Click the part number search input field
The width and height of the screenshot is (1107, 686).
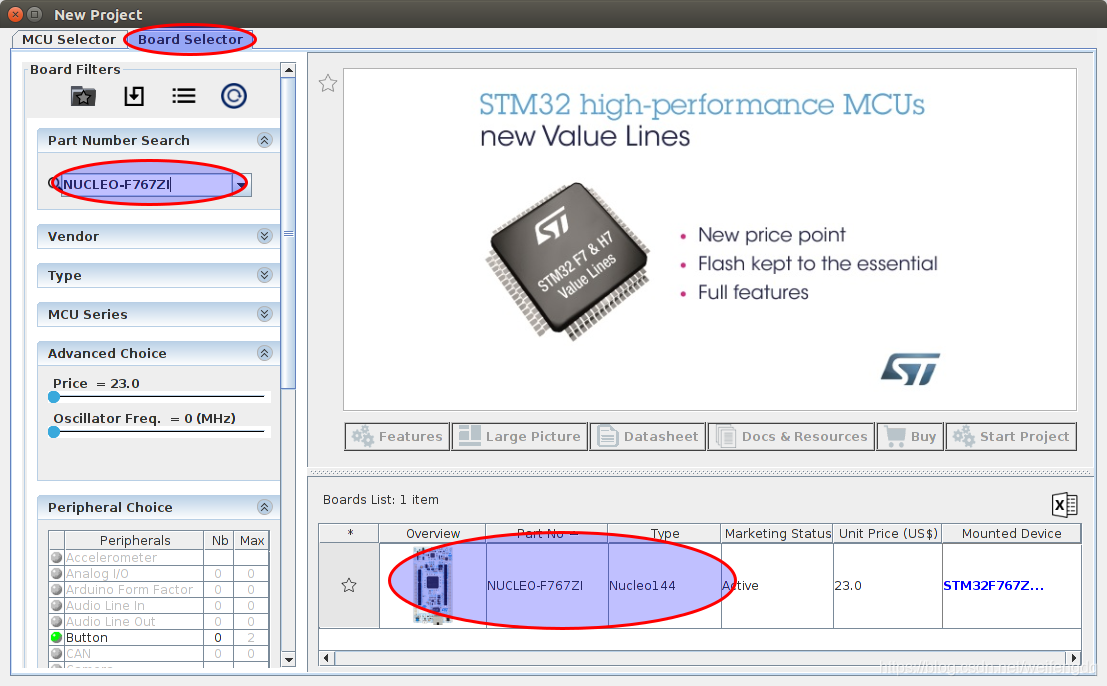(x=147, y=185)
